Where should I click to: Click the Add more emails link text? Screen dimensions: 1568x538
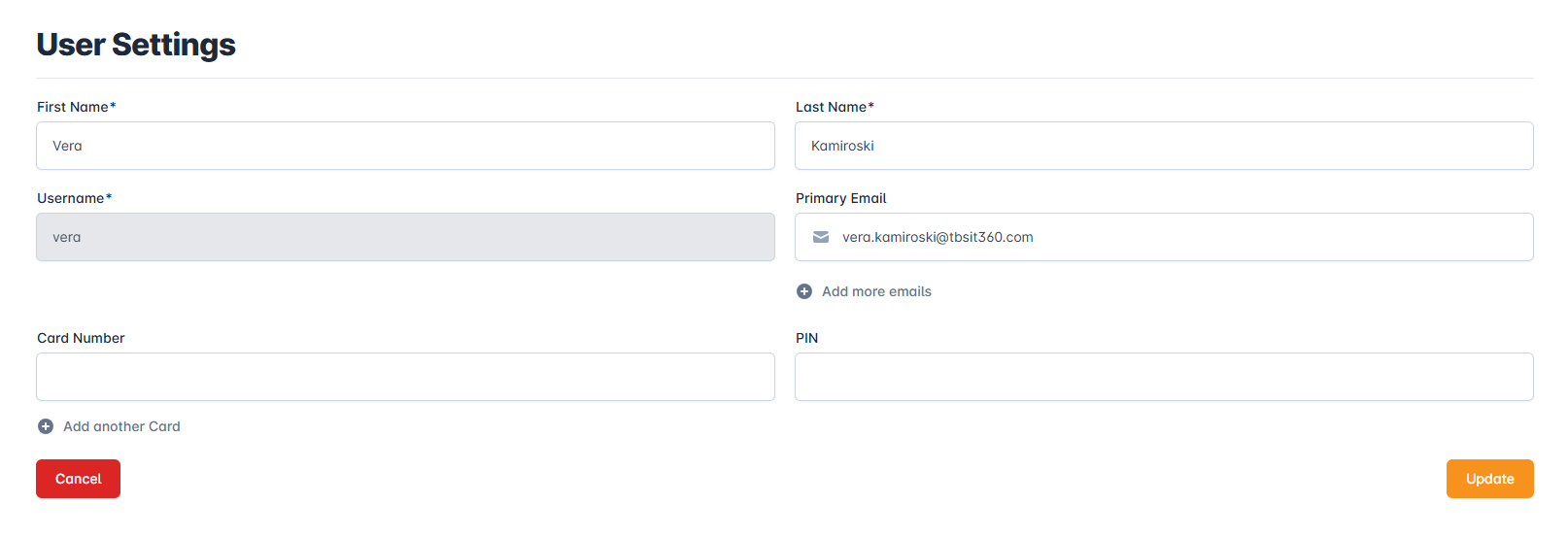876,291
